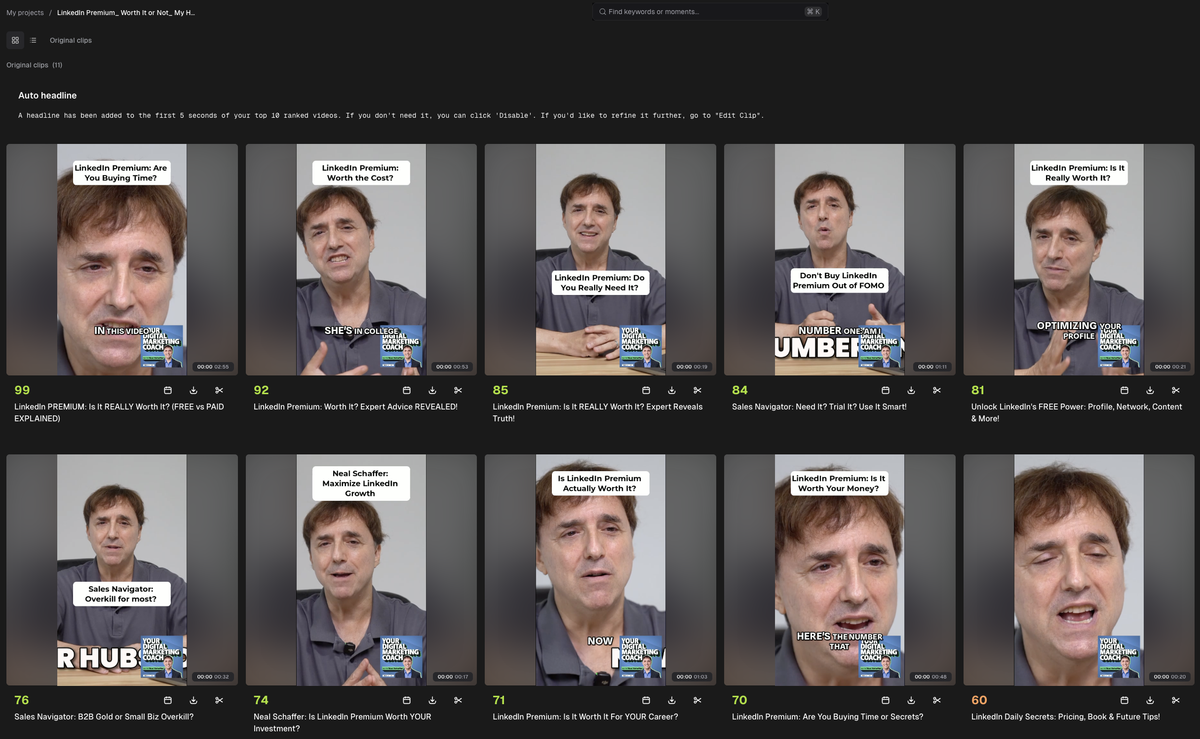Open thumbnail 'LinkedIn Premium: Are You Buying Time?'
Screen dimensions: 1200x739
click(x=122, y=260)
